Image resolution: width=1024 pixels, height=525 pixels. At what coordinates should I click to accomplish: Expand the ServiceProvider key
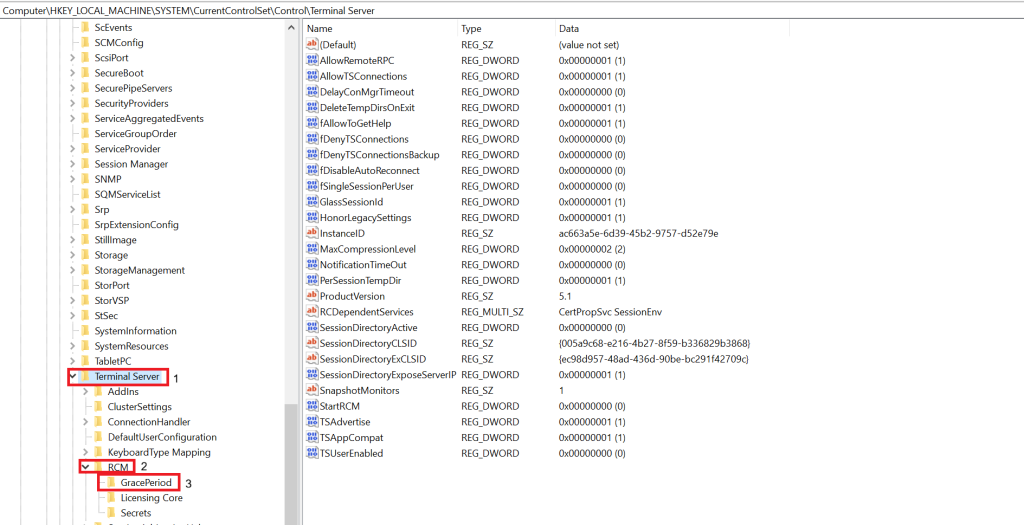click(x=72, y=149)
